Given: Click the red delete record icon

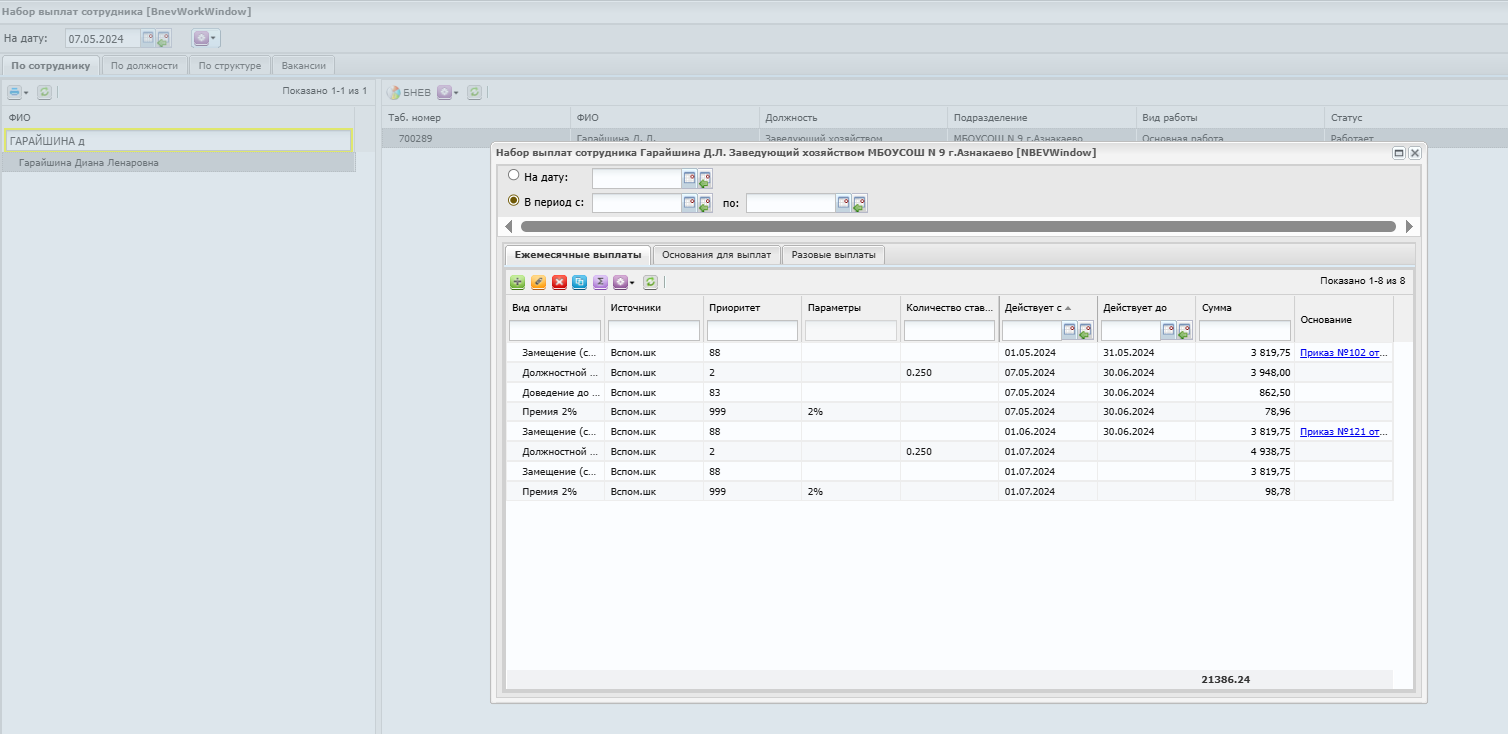Looking at the screenshot, I should (559, 283).
